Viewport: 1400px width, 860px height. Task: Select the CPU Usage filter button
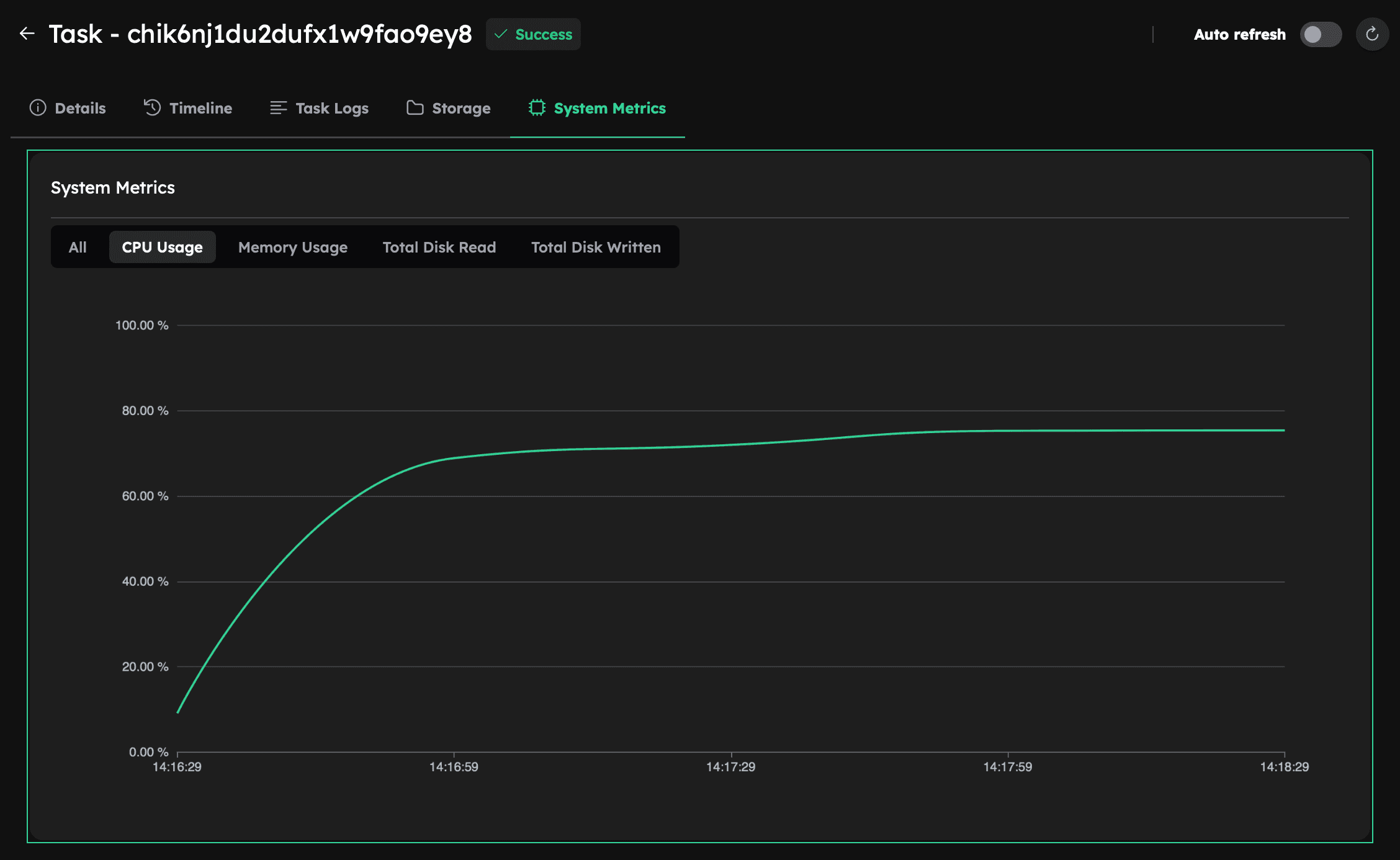point(162,247)
